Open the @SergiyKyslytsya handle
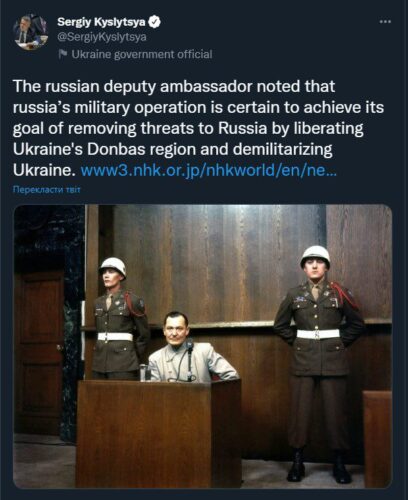 [x=102, y=37]
